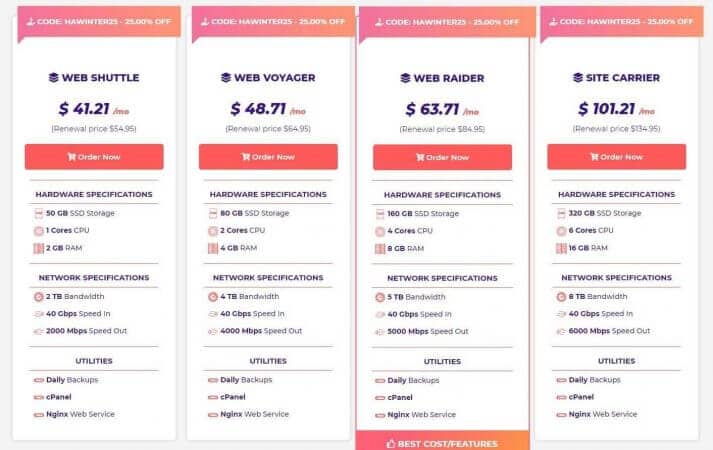
Task: Click the 50 GB SSD Storage icon
Action: point(39,213)
